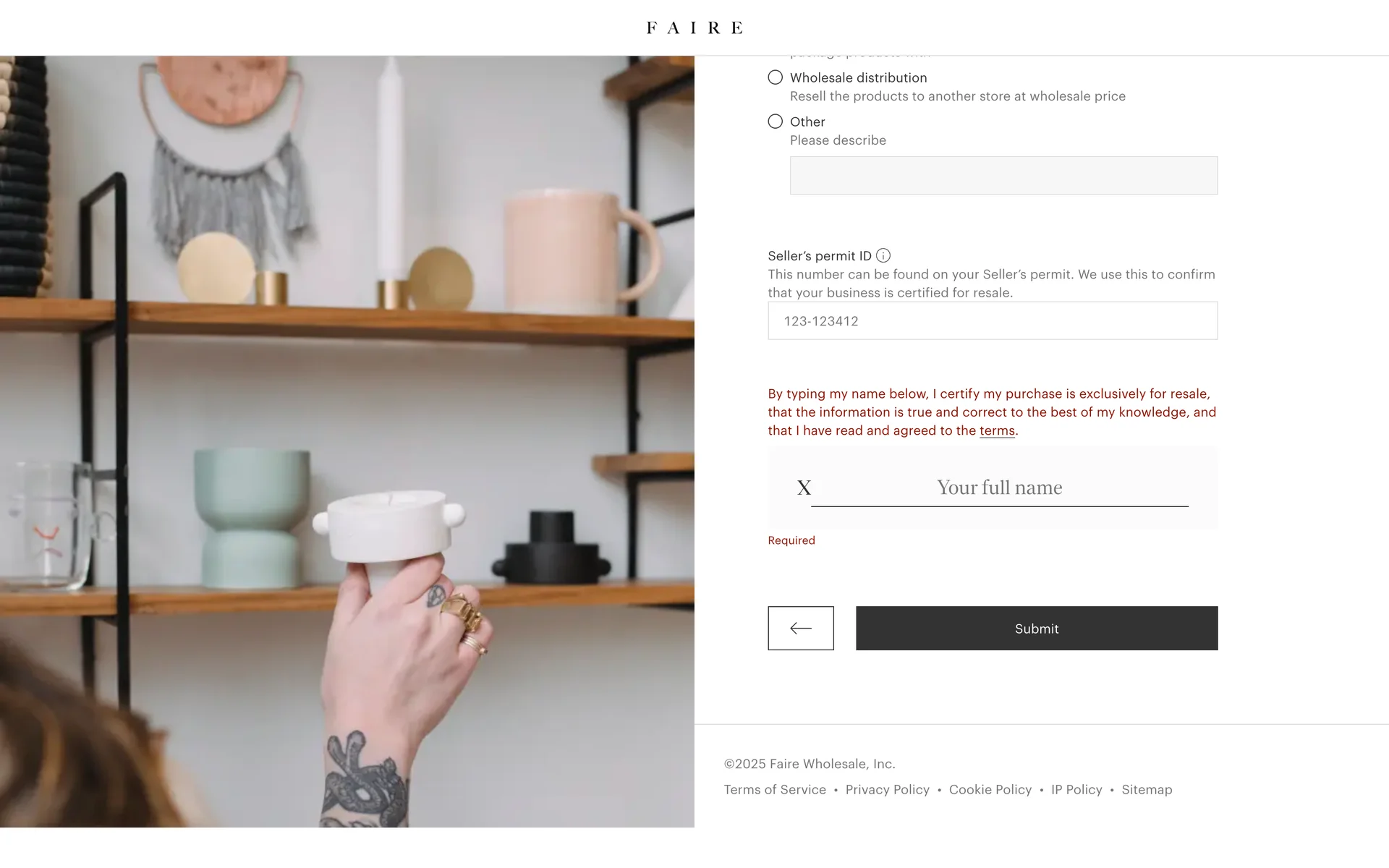Image resolution: width=1389 pixels, height=868 pixels.
Task: Click the Your full name signature field
Action: point(1000,488)
